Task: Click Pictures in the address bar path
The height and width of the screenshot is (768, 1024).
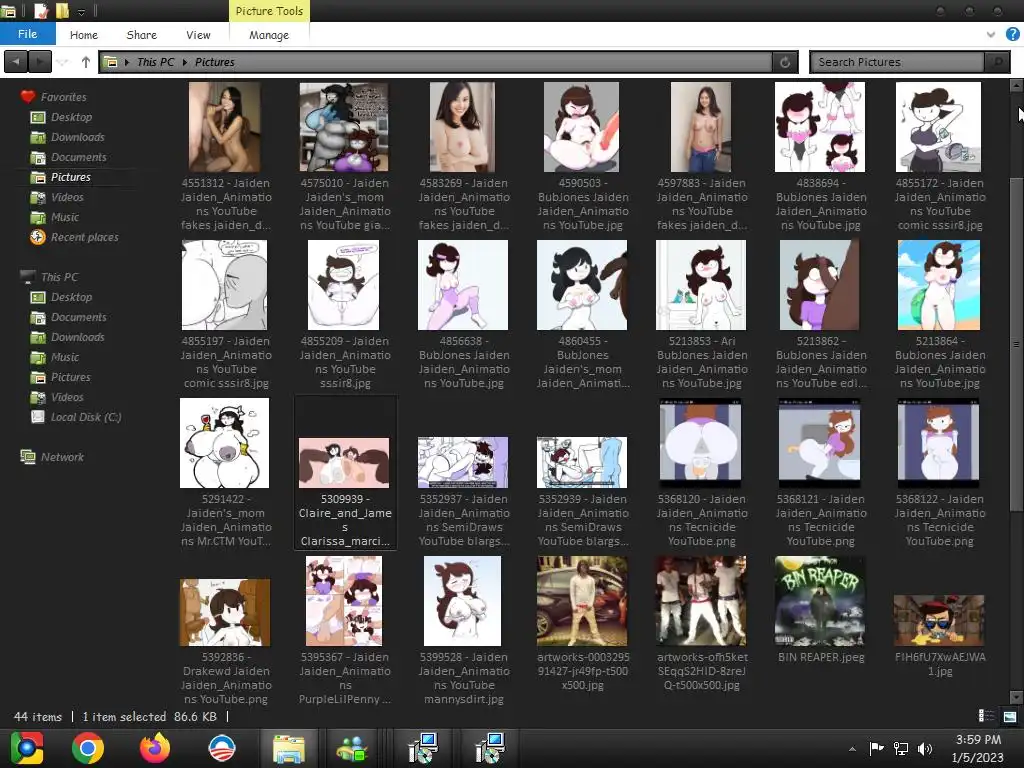Action: [214, 62]
